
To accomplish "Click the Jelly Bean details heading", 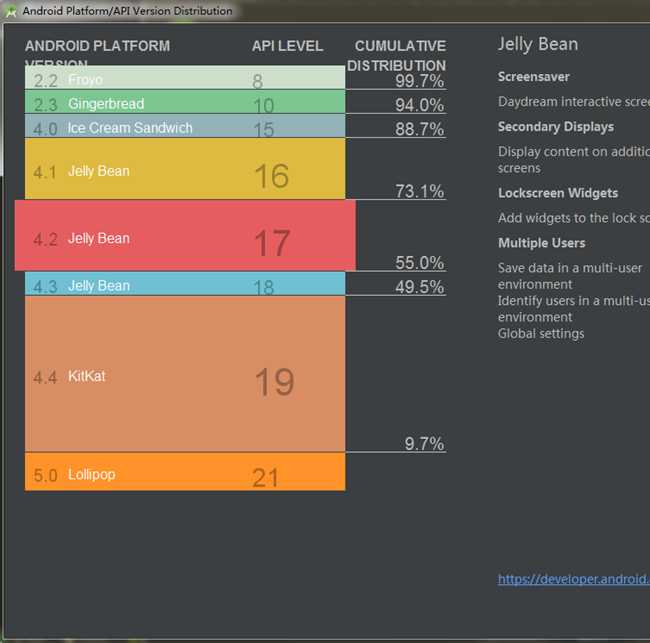I will click(x=538, y=44).
